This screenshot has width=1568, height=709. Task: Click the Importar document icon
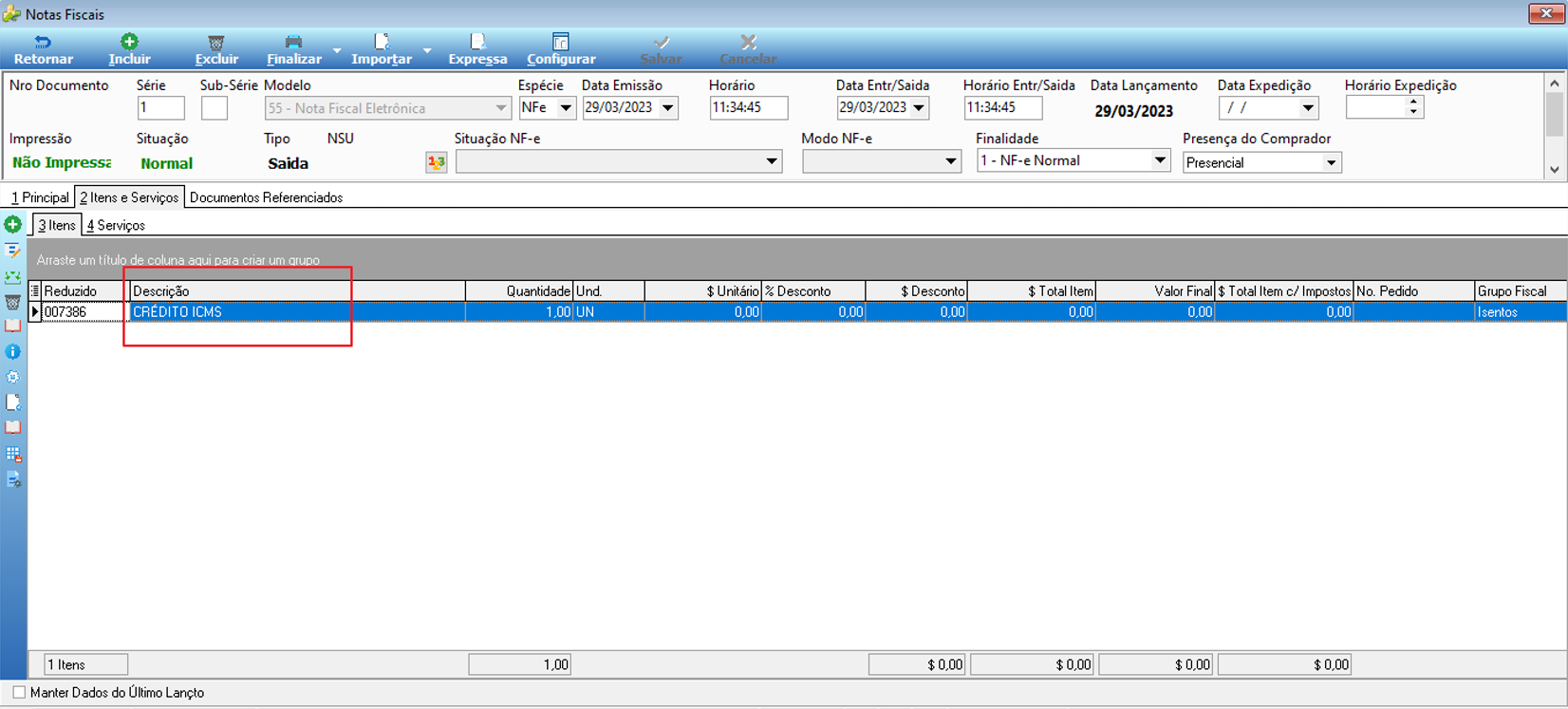(382, 42)
